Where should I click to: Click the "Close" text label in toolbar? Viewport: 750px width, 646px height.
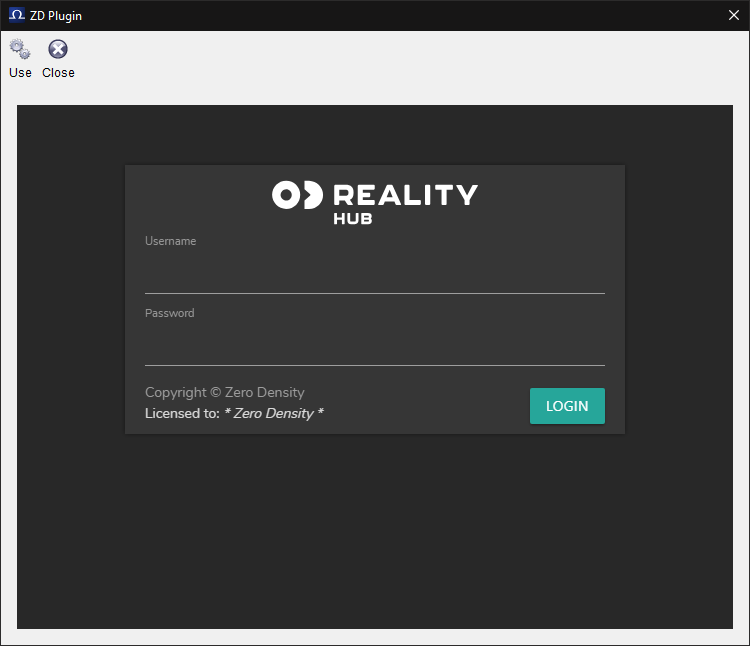click(x=58, y=73)
